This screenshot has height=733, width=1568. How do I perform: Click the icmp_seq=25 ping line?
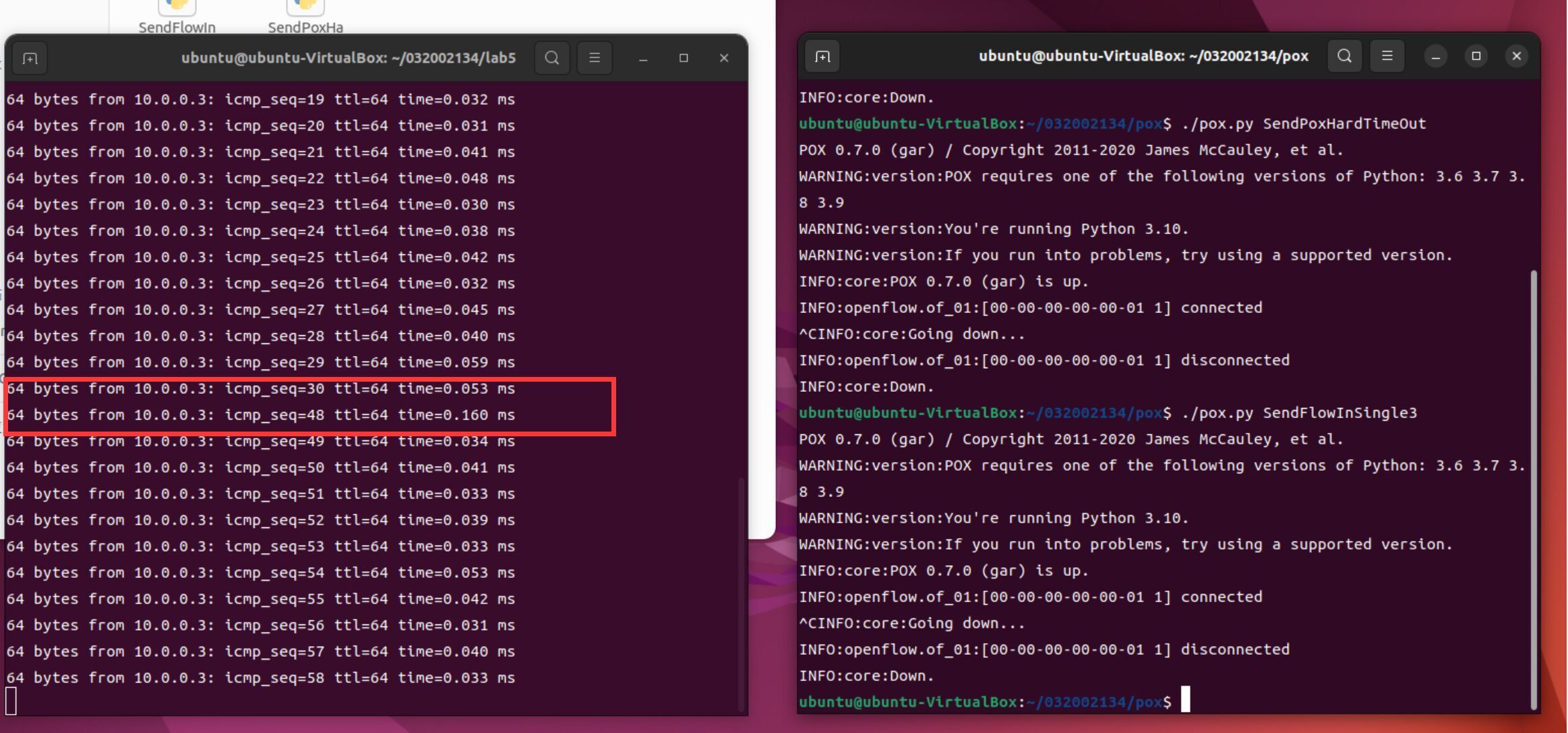tap(261, 258)
